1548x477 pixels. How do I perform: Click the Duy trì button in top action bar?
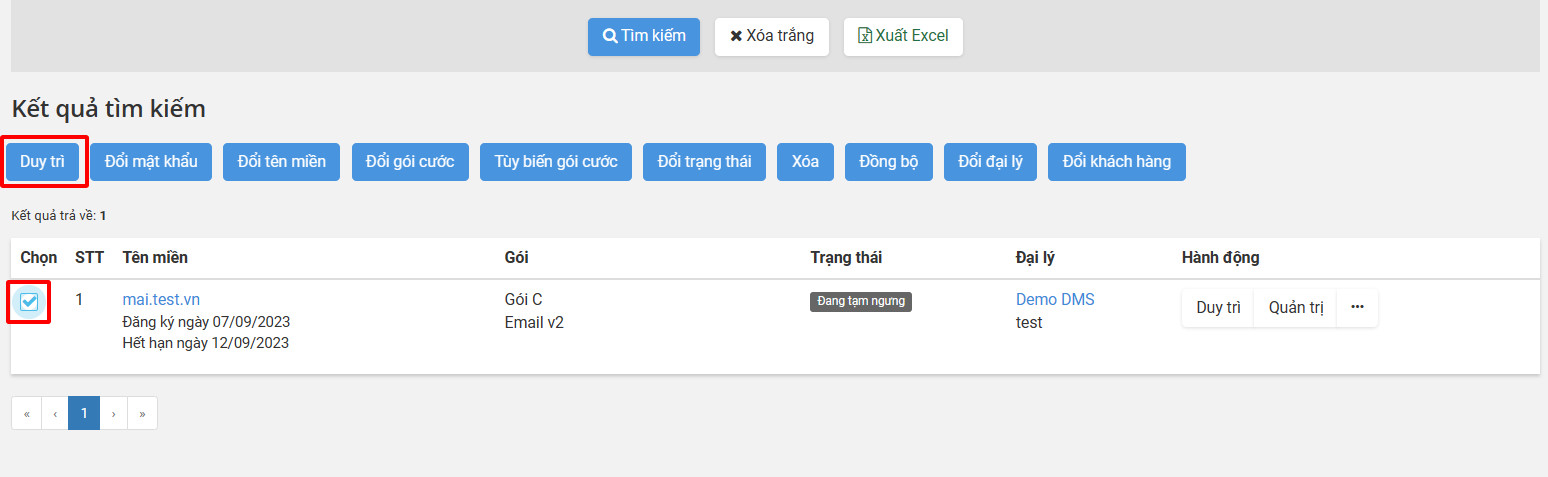tap(42, 162)
